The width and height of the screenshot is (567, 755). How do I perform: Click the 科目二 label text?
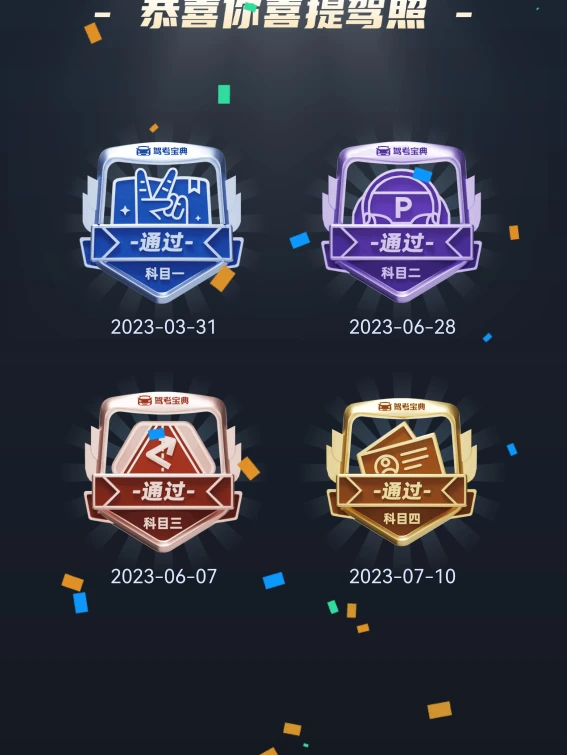click(401, 273)
